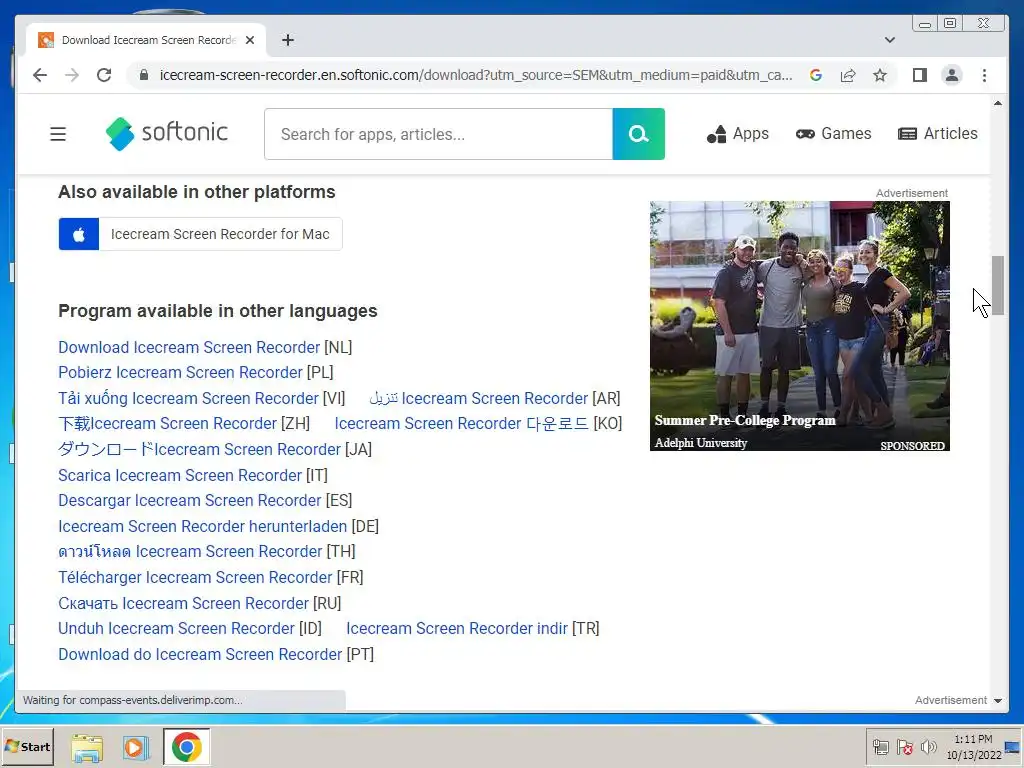Open the Google icon in the address bar
Image resolution: width=1024 pixels, height=768 pixels.
[x=816, y=75]
